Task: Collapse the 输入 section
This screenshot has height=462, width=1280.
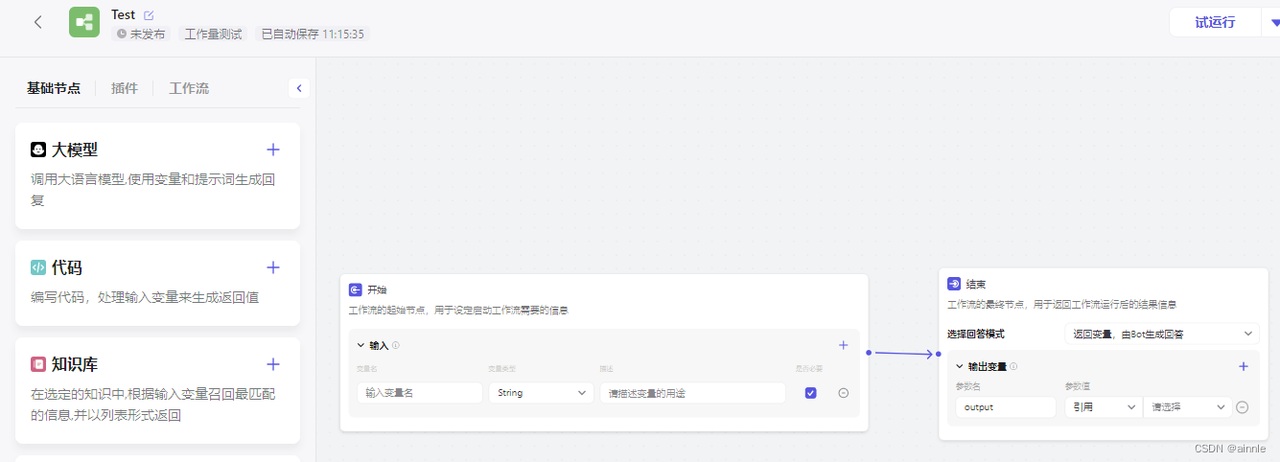Action: coord(361,345)
